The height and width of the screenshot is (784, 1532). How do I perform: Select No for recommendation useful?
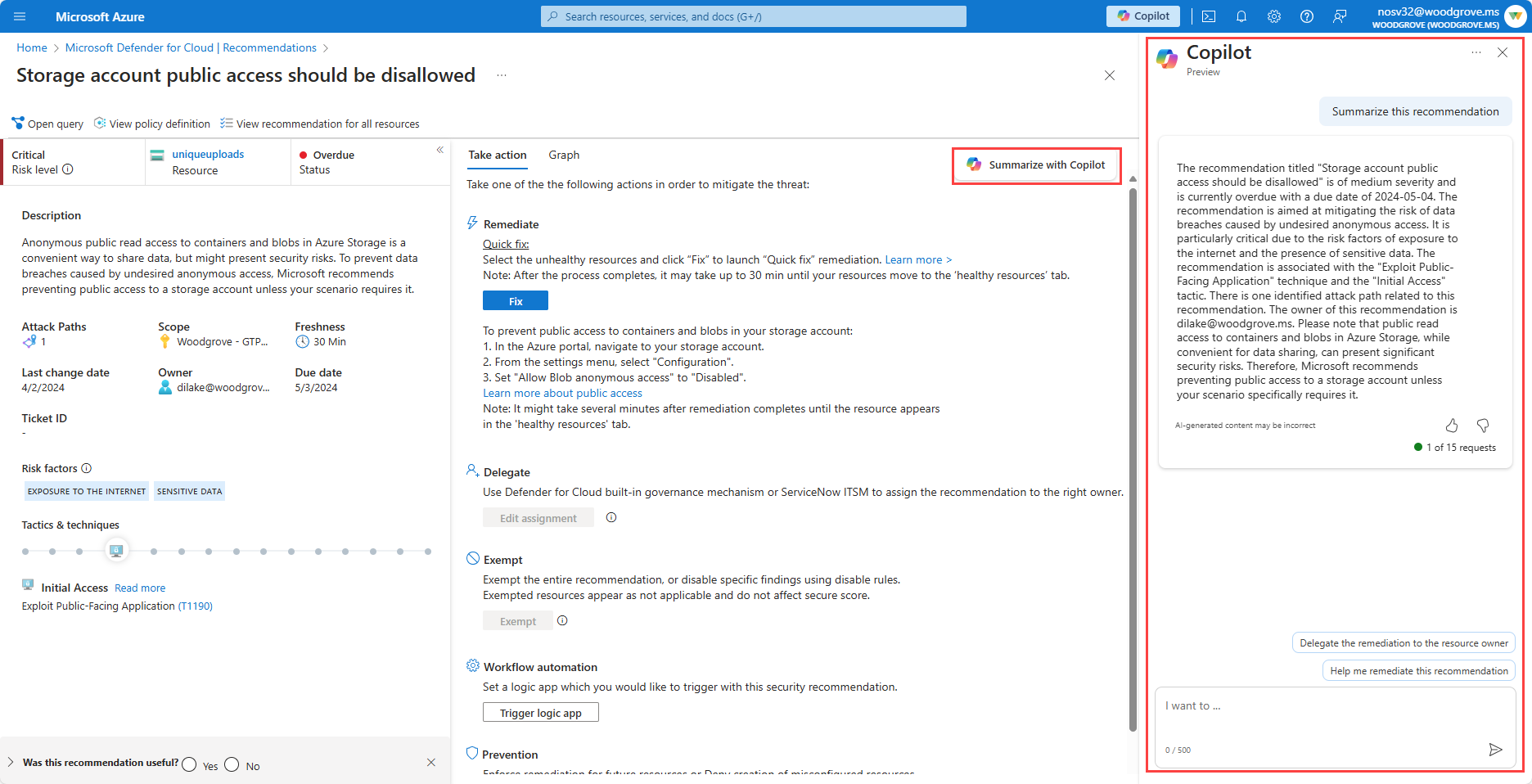point(232,764)
